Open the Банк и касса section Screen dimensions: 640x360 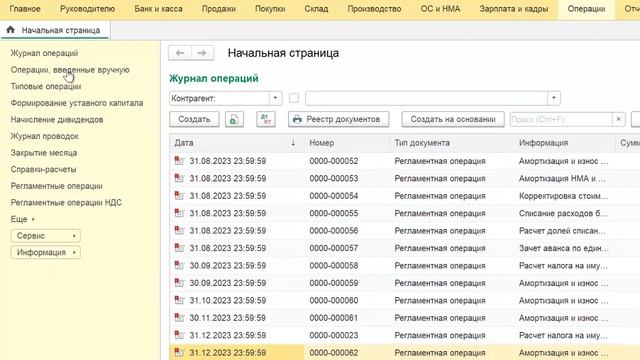click(x=158, y=9)
